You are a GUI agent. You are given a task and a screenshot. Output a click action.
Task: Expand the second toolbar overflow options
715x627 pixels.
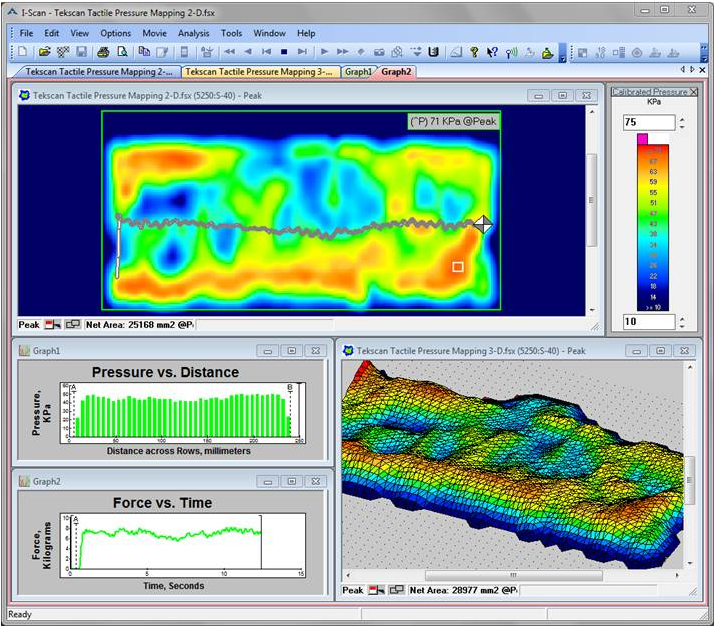704,53
